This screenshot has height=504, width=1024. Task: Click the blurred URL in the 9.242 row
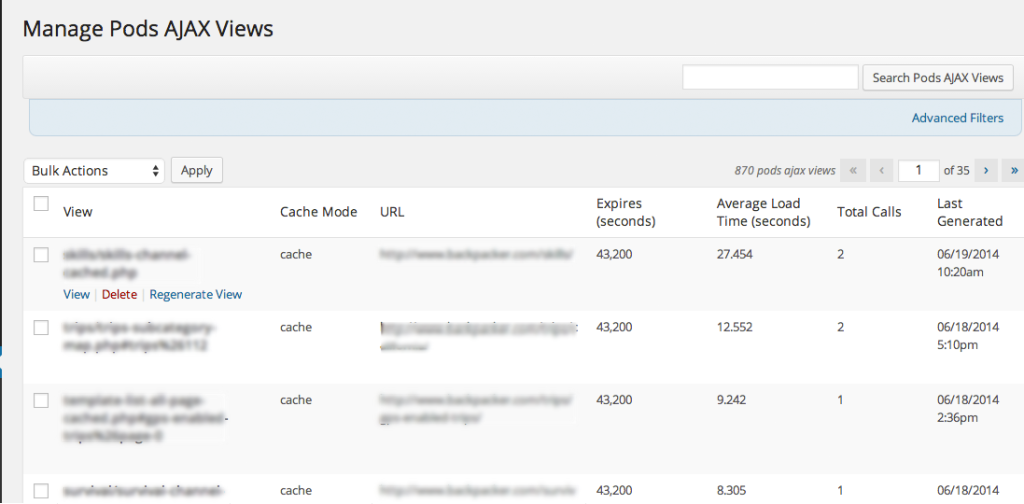[477, 408]
